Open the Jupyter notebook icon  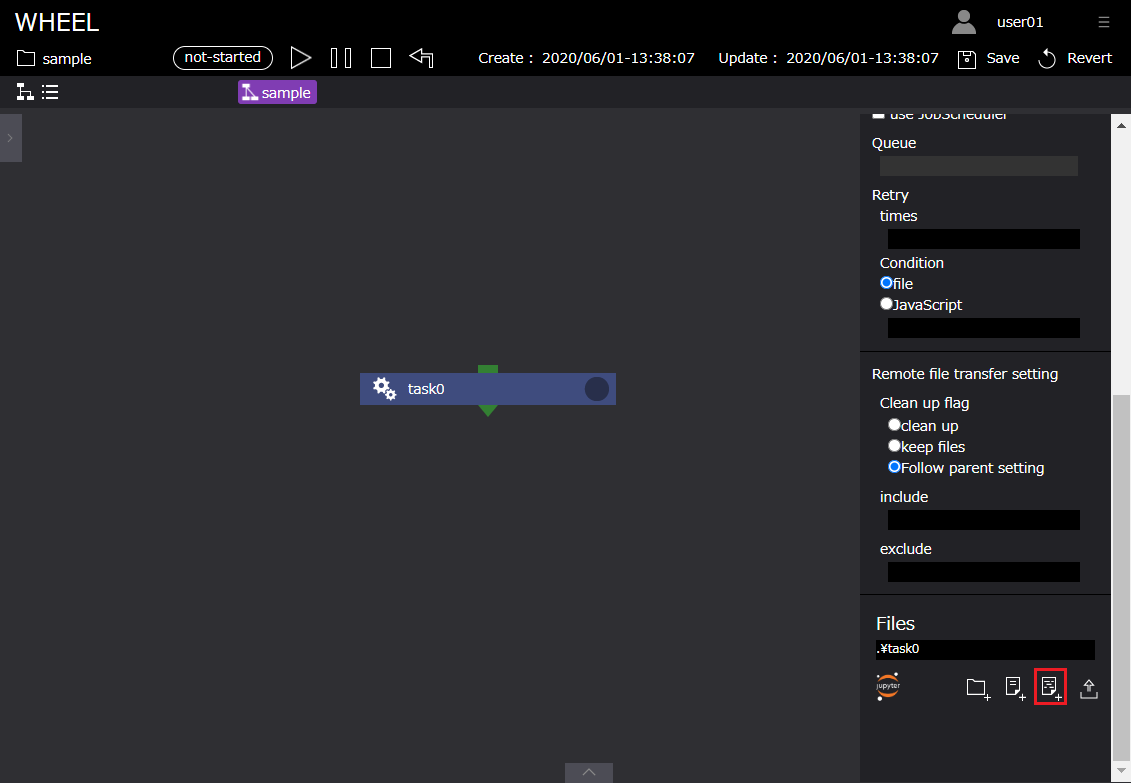pos(887,687)
